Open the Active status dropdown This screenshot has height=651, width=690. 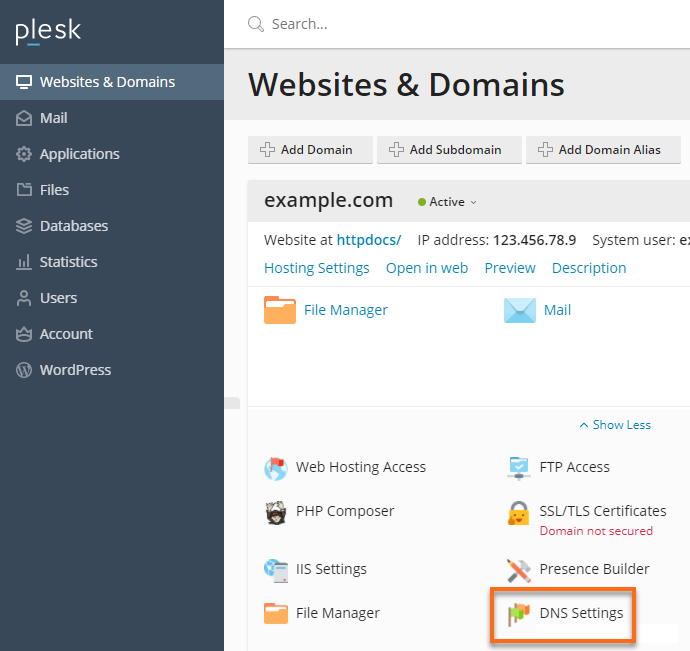pyautogui.click(x=447, y=202)
